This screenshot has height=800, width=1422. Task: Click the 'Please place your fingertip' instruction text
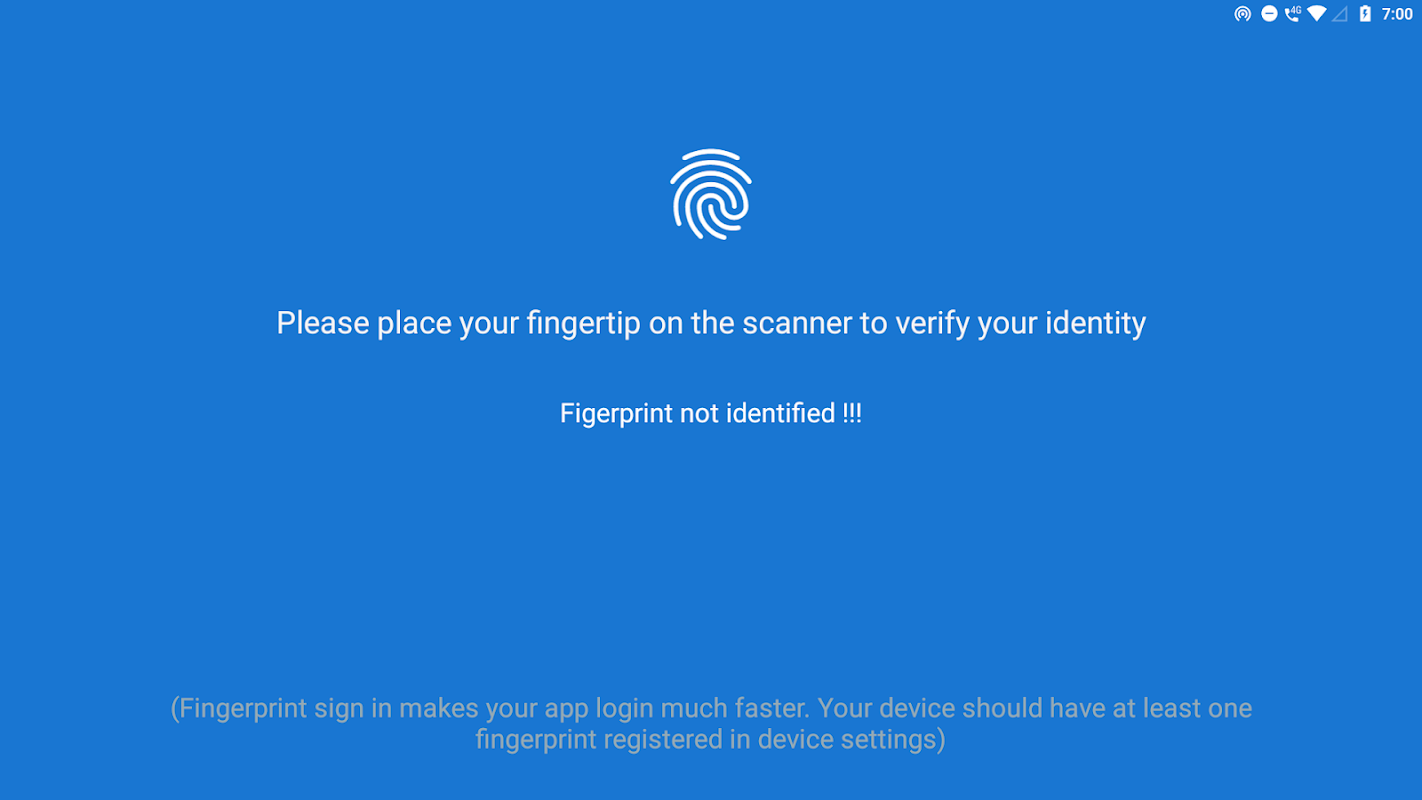pos(710,323)
